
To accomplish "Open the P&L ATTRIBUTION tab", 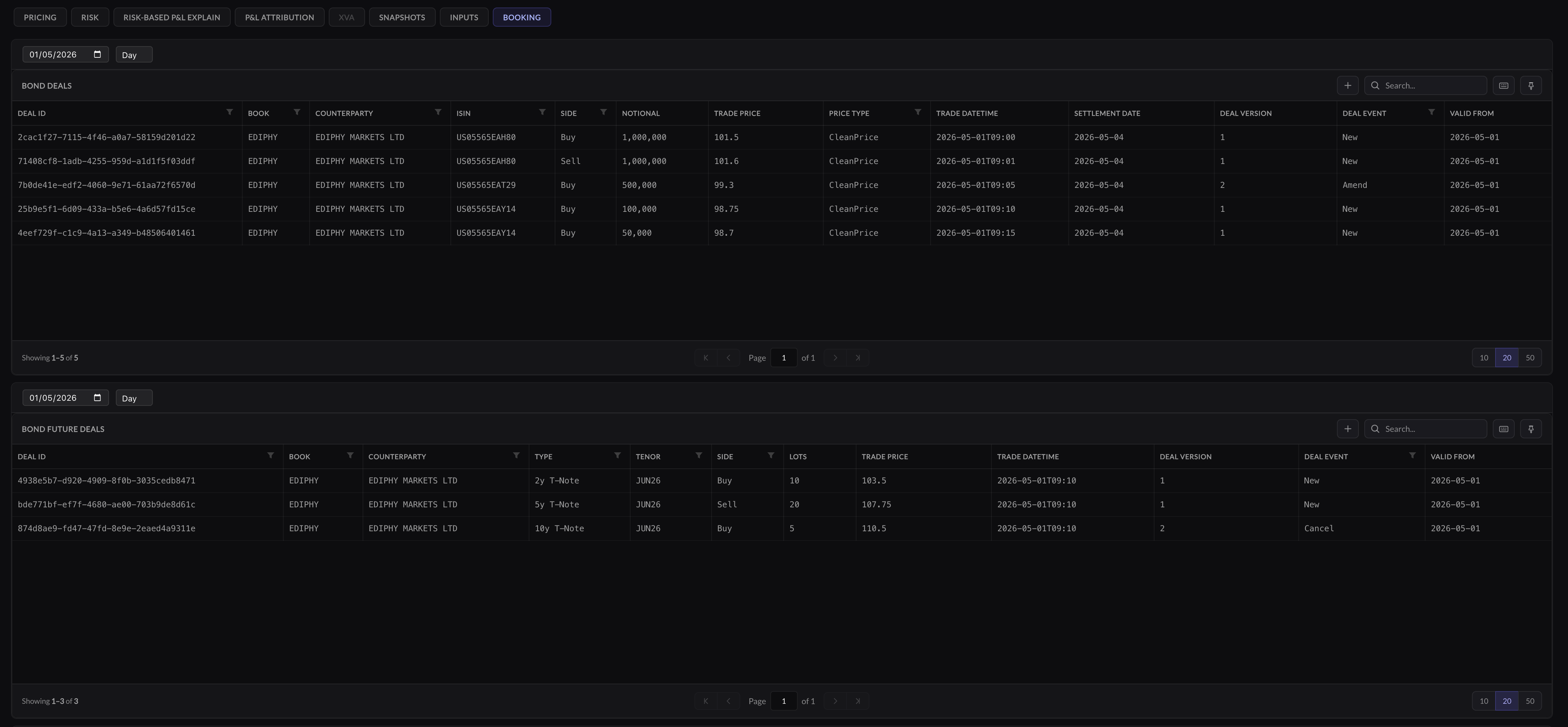I will pyautogui.click(x=280, y=17).
